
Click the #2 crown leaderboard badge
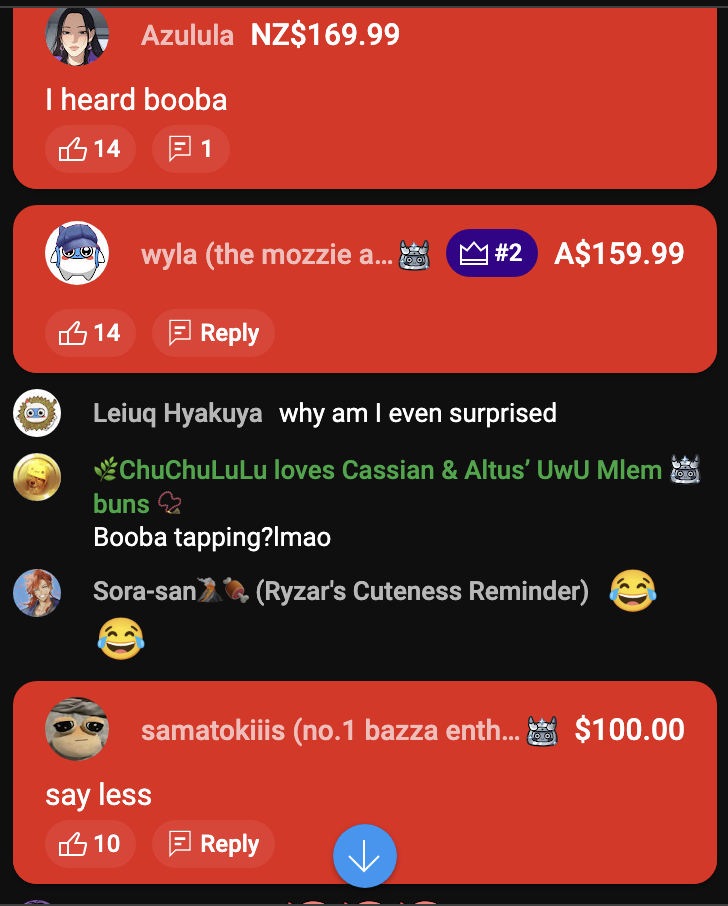[492, 253]
